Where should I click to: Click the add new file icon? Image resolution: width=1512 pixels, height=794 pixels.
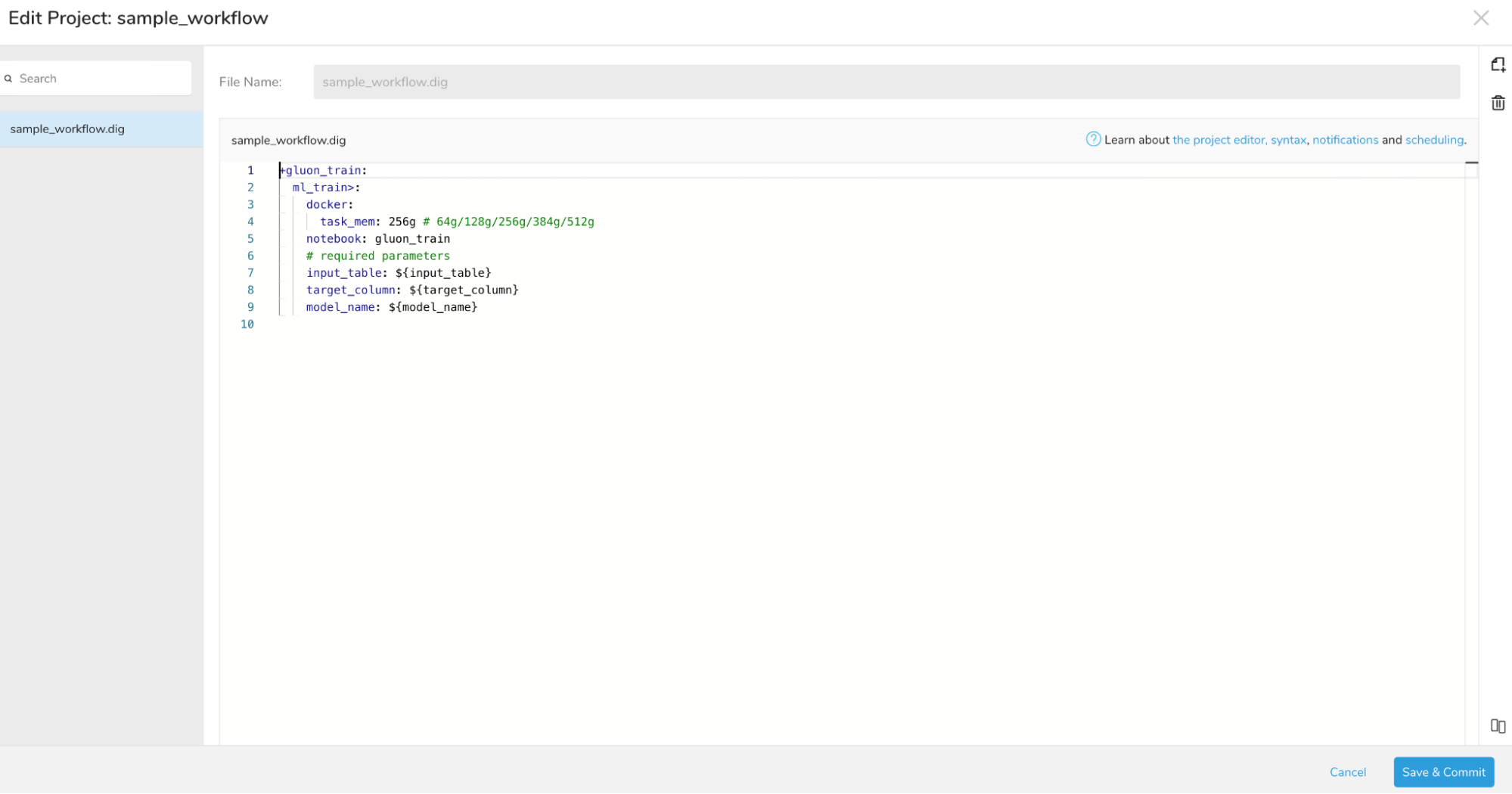[1498, 65]
